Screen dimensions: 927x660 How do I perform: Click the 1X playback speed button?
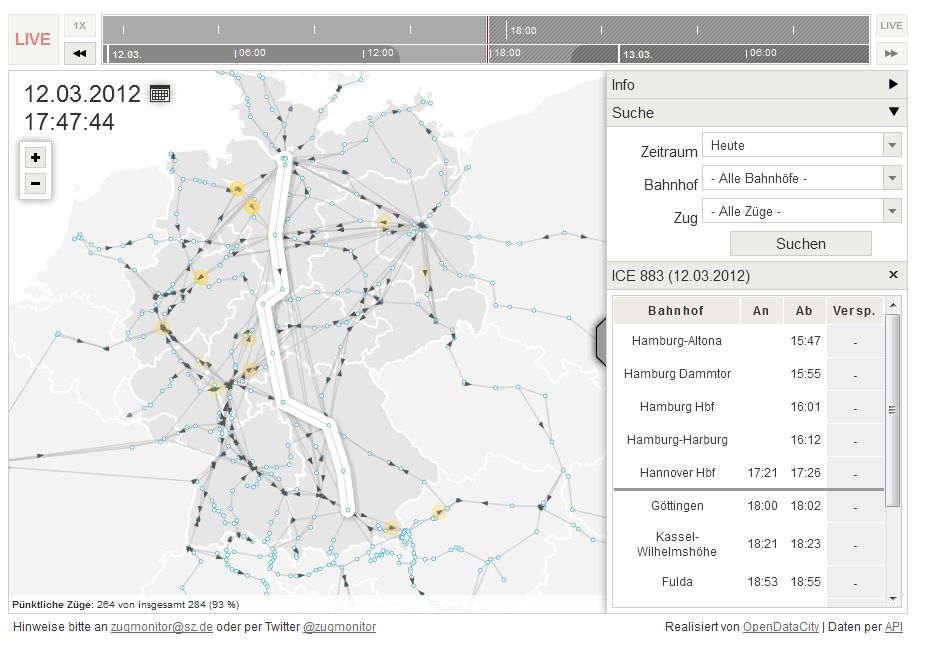[80, 26]
